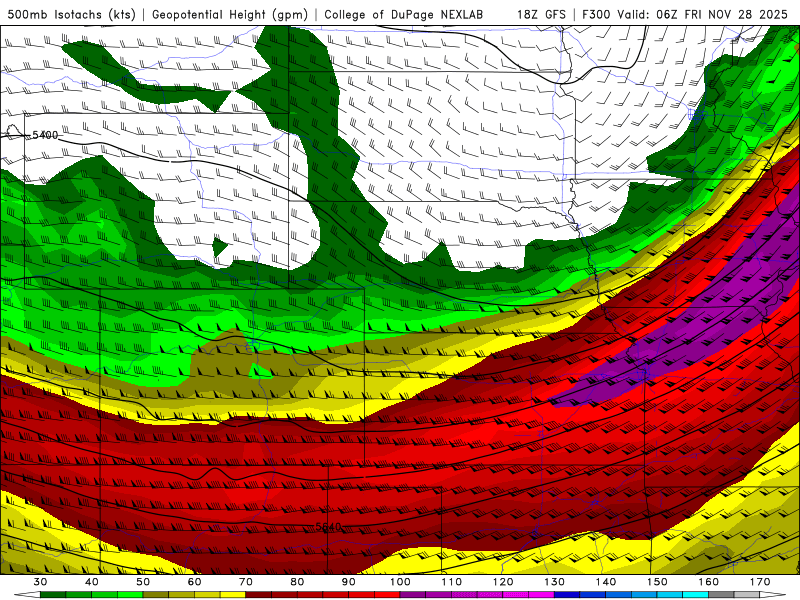This screenshot has width=800, height=600.
Task: Click the bright yellow swatch ending at 70
Action: (x=233, y=595)
